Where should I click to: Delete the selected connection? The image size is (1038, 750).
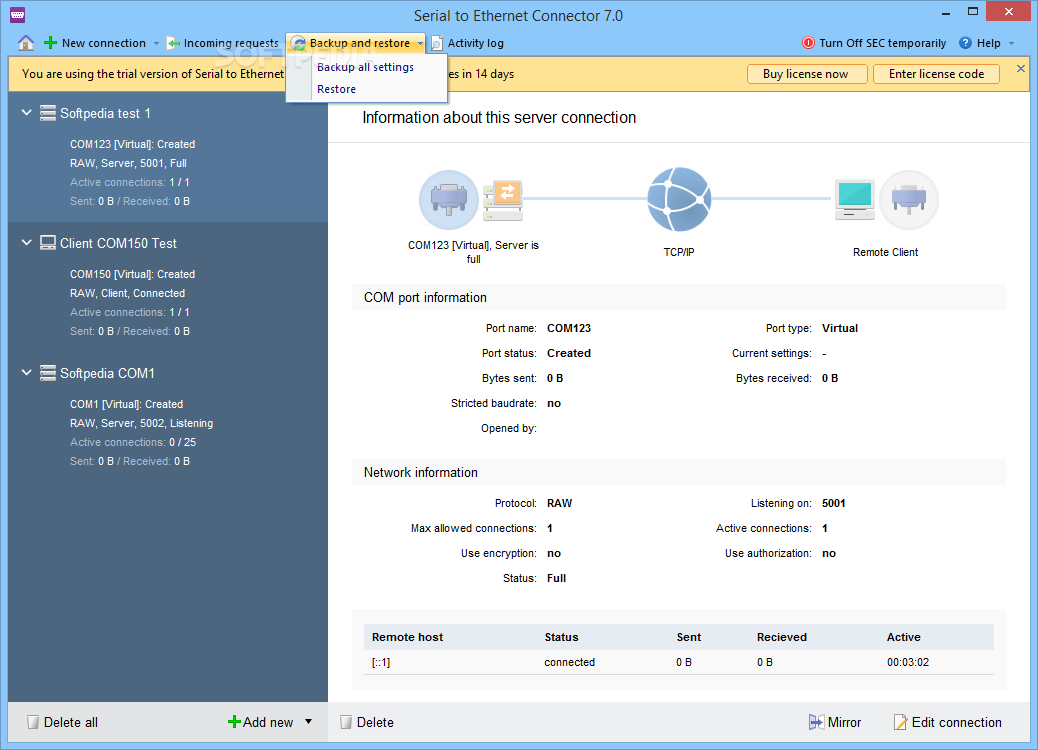(367, 722)
